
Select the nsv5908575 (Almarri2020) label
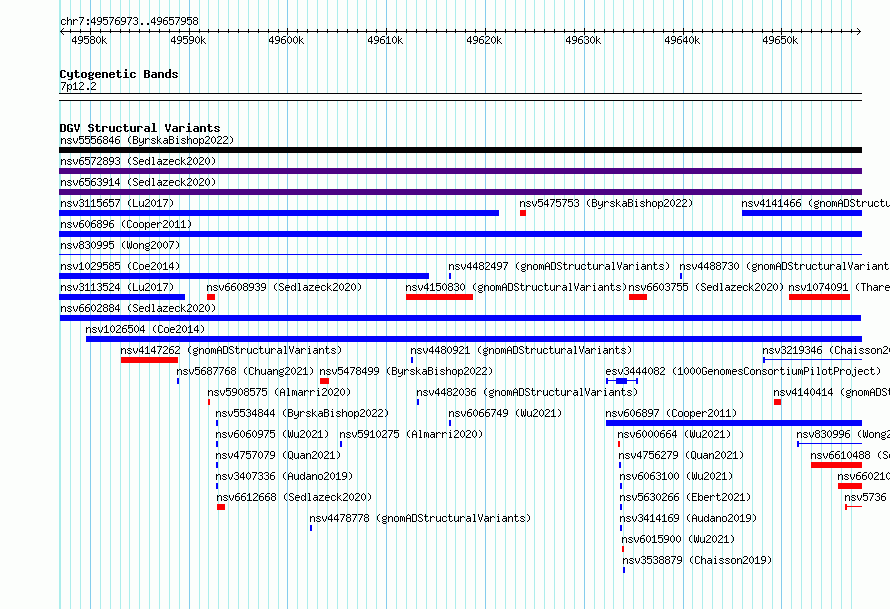point(279,392)
